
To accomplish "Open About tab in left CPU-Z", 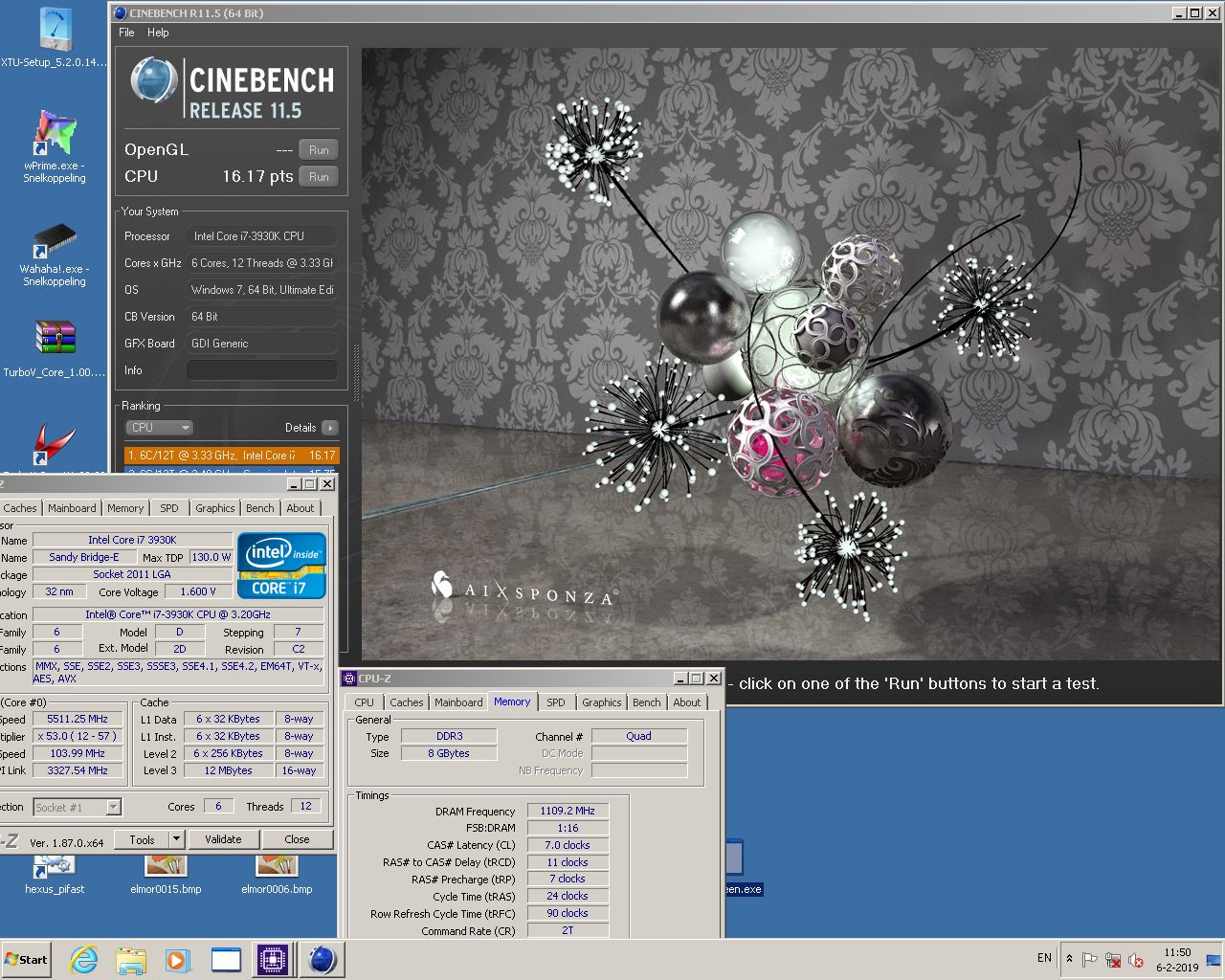I will (x=300, y=508).
